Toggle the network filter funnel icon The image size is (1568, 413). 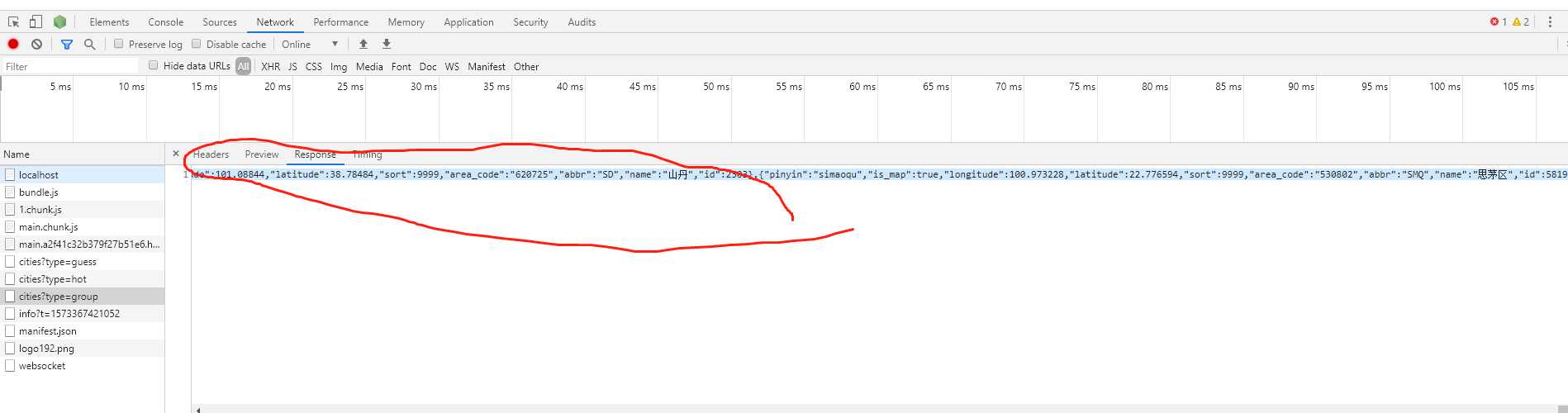tap(67, 44)
